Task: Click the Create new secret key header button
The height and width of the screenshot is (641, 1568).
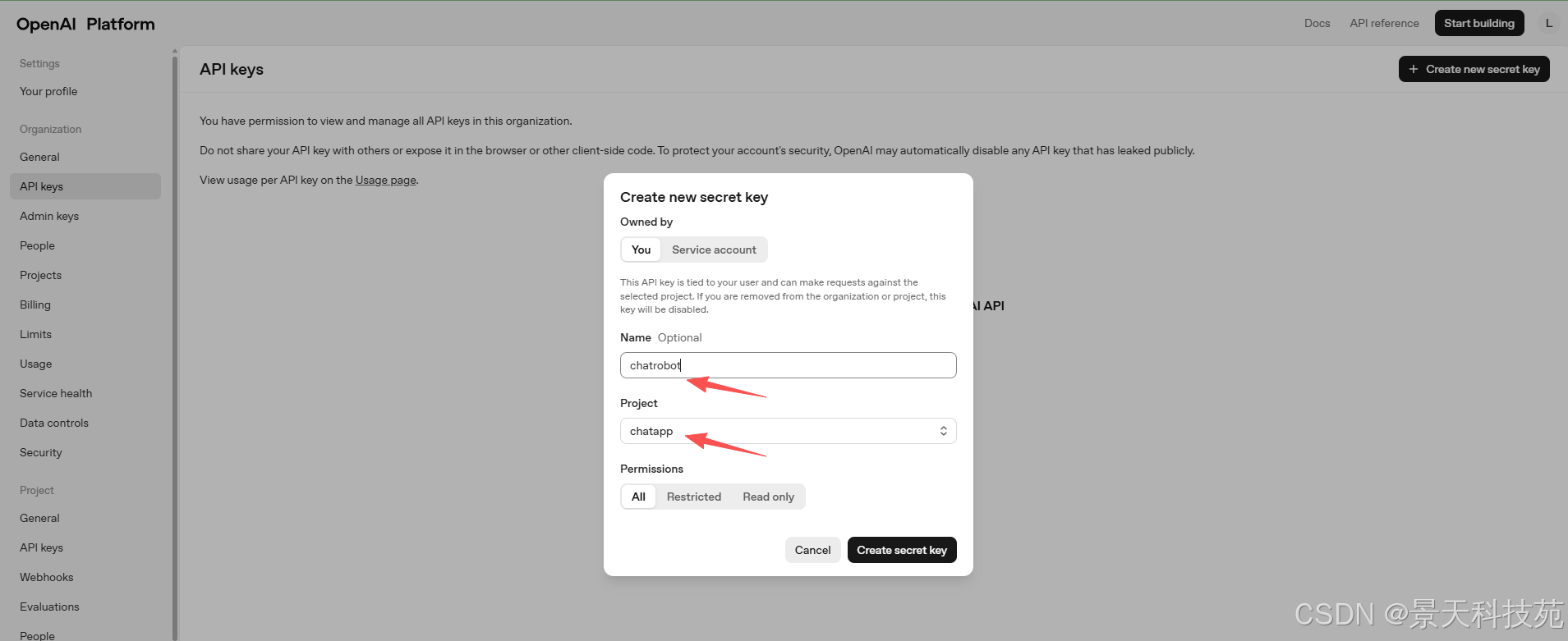Action: (1474, 69)
